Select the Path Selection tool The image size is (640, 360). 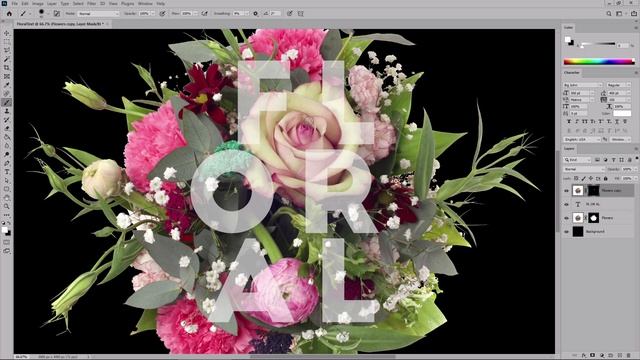click(7, 180)
